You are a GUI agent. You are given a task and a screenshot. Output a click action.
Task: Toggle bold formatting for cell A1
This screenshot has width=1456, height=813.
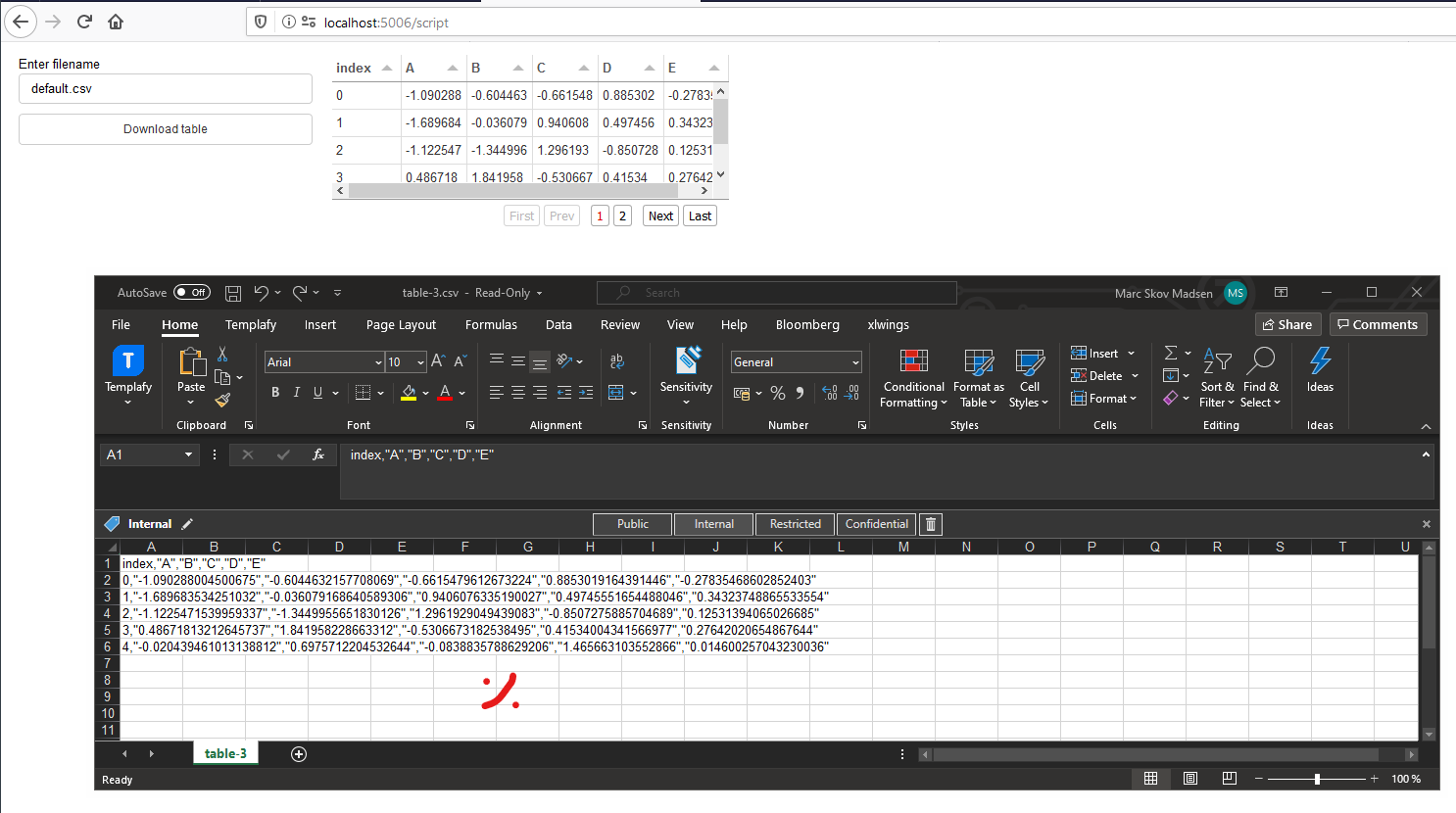(275, 392)
